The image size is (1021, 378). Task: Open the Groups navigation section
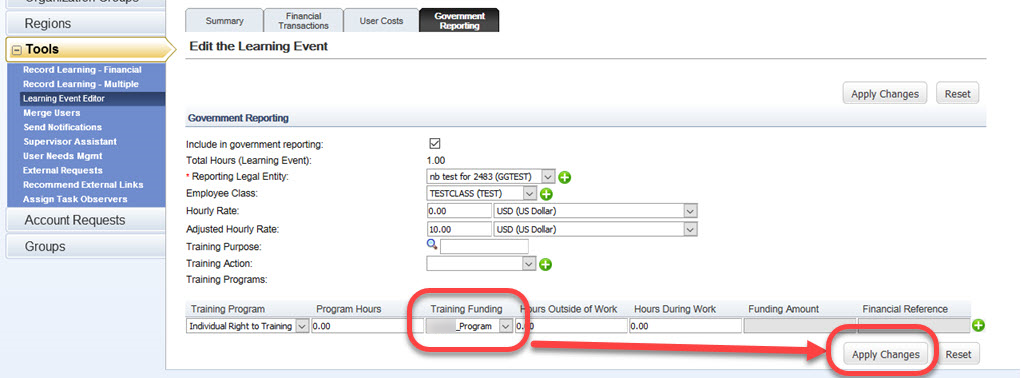(86, 247)
